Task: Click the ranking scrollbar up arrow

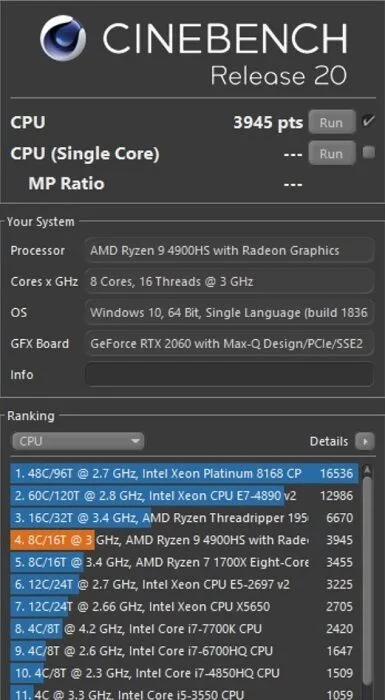Action: tap(368, 470)
